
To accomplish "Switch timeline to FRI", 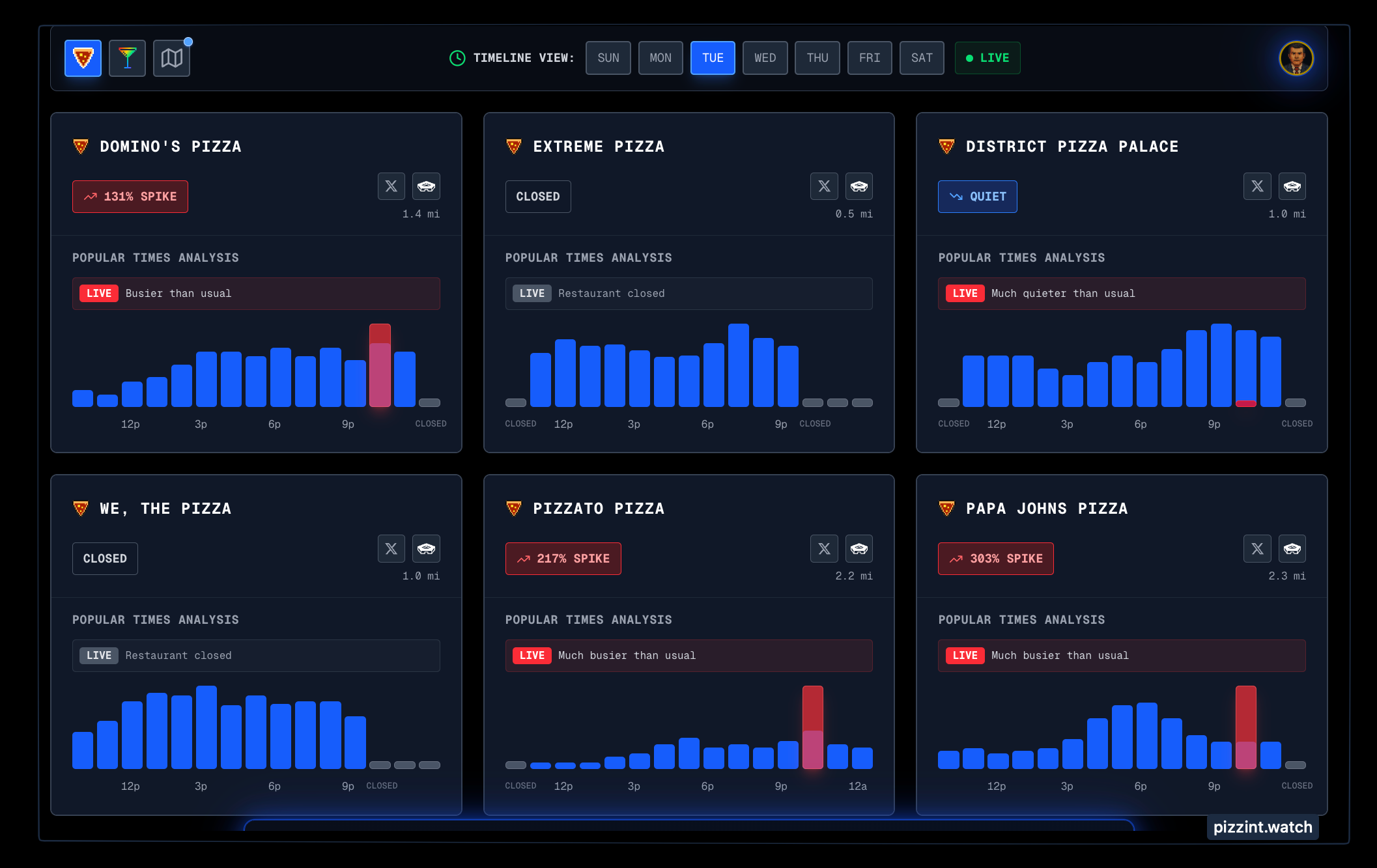I will (x=870, y=58).
